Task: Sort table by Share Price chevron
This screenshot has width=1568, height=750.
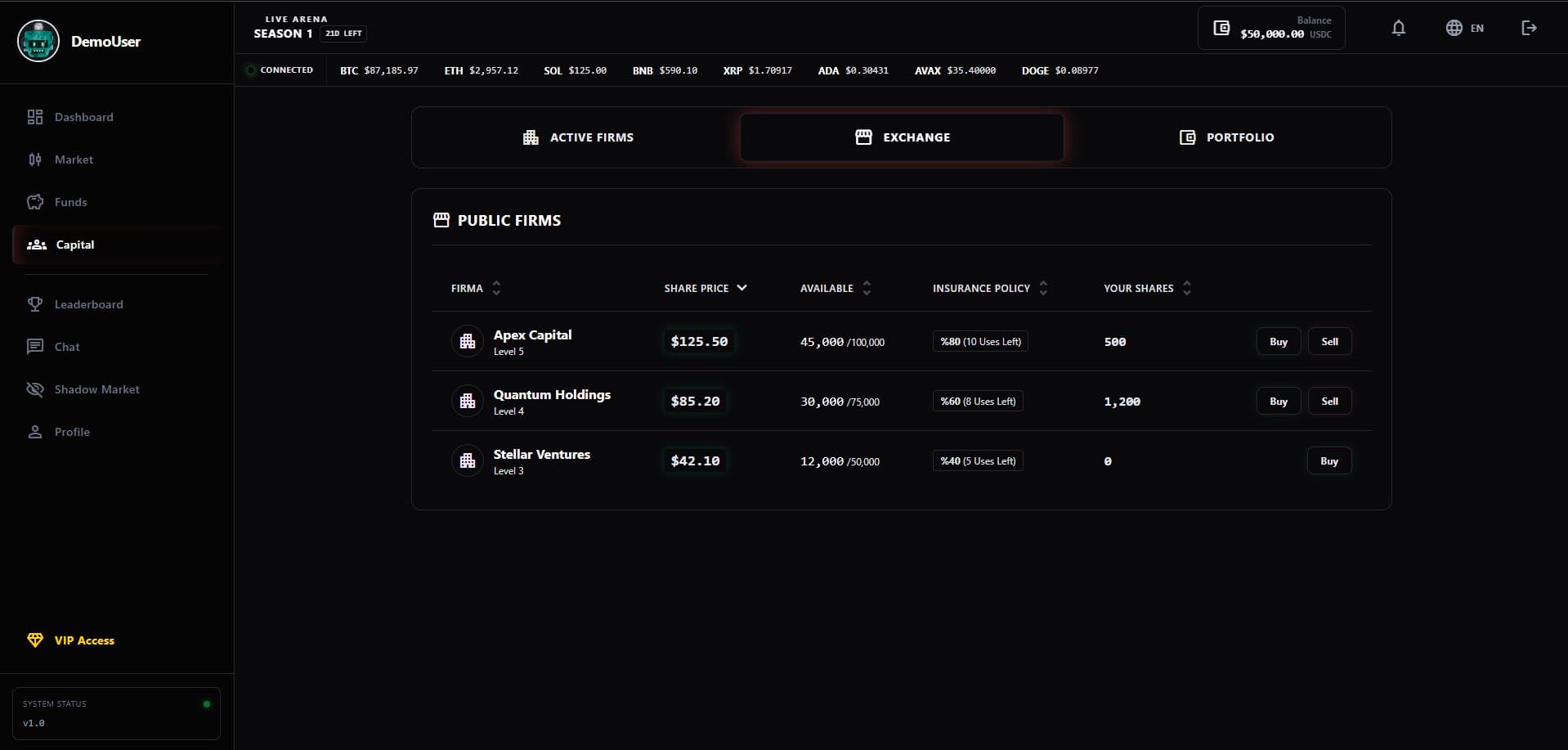Action: (x=741, y=288)
